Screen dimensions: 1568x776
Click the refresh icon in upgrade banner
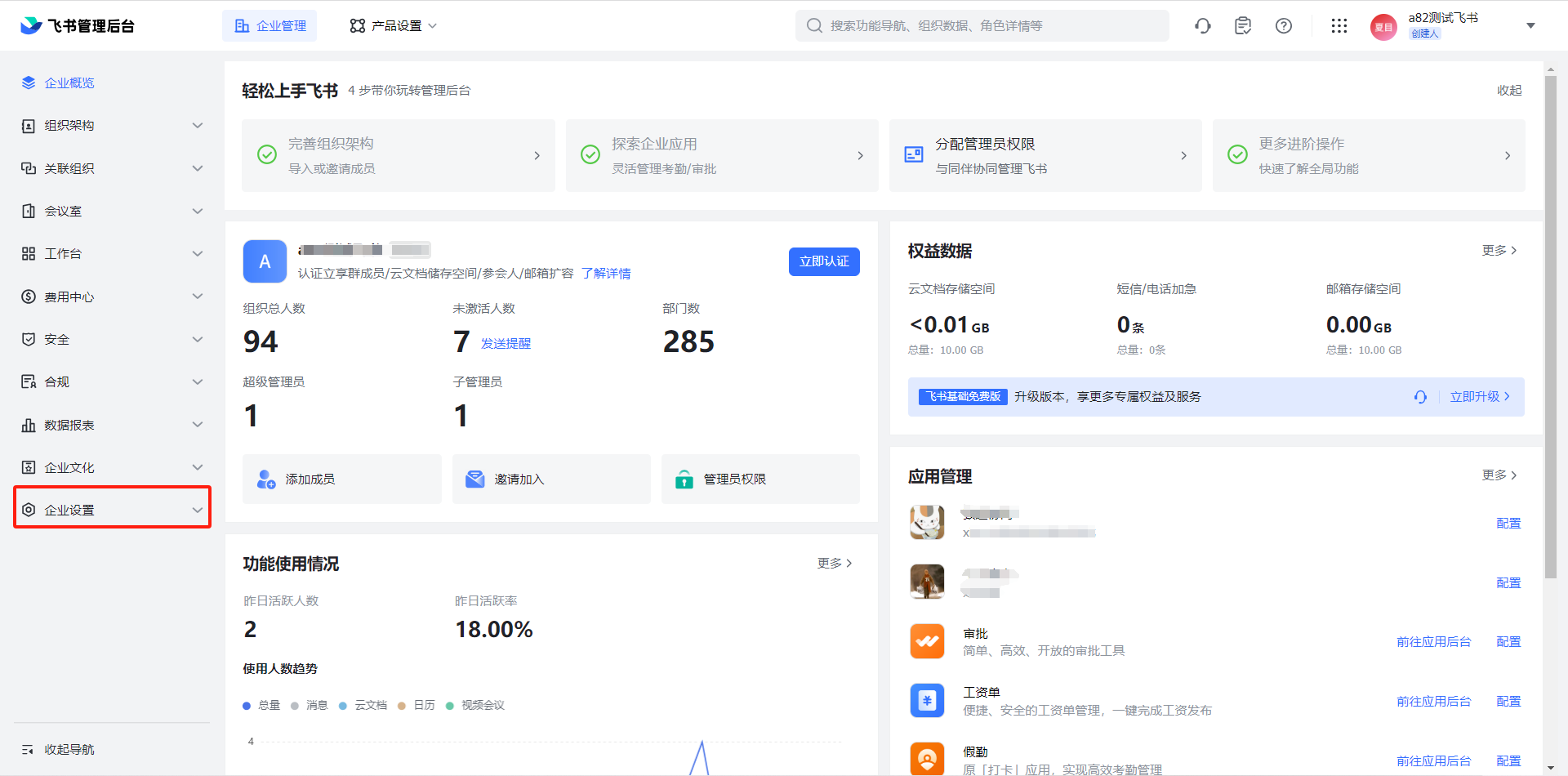point(1420,397)
